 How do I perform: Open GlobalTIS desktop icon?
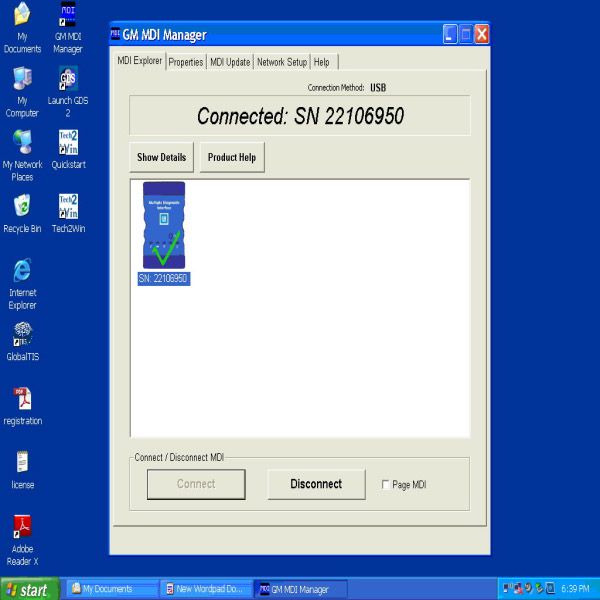[x=22, y=335]
